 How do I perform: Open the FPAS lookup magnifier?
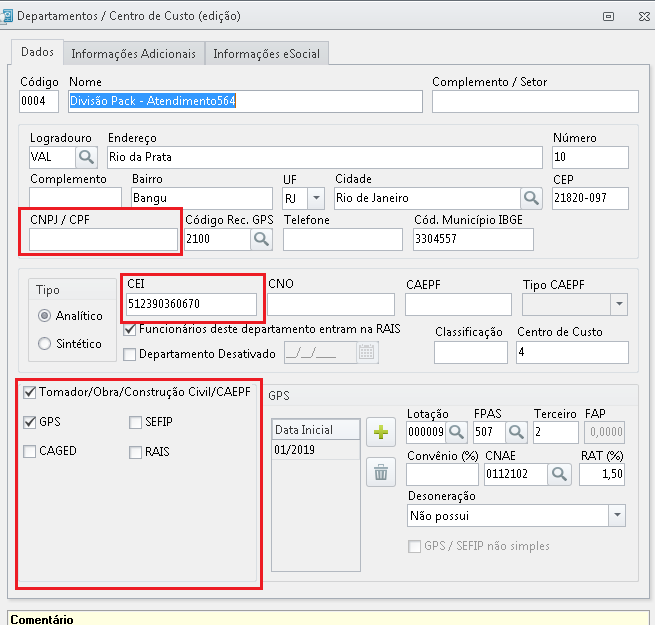(x=516, y=432)
